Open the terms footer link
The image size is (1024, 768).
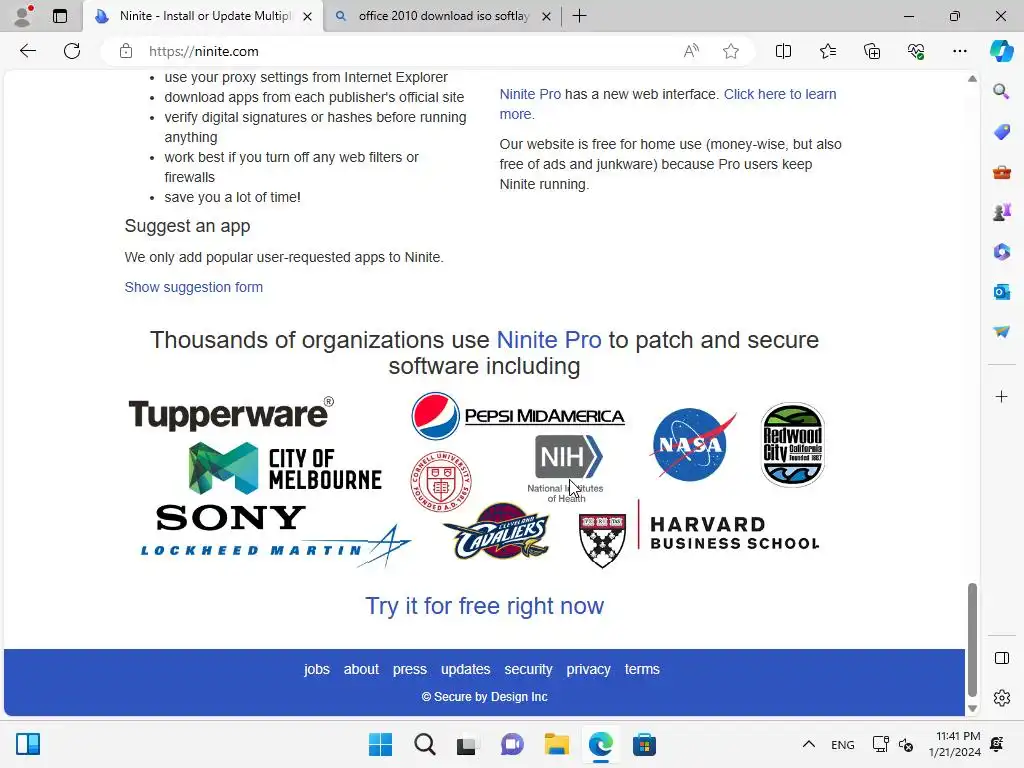click(641, 669)
